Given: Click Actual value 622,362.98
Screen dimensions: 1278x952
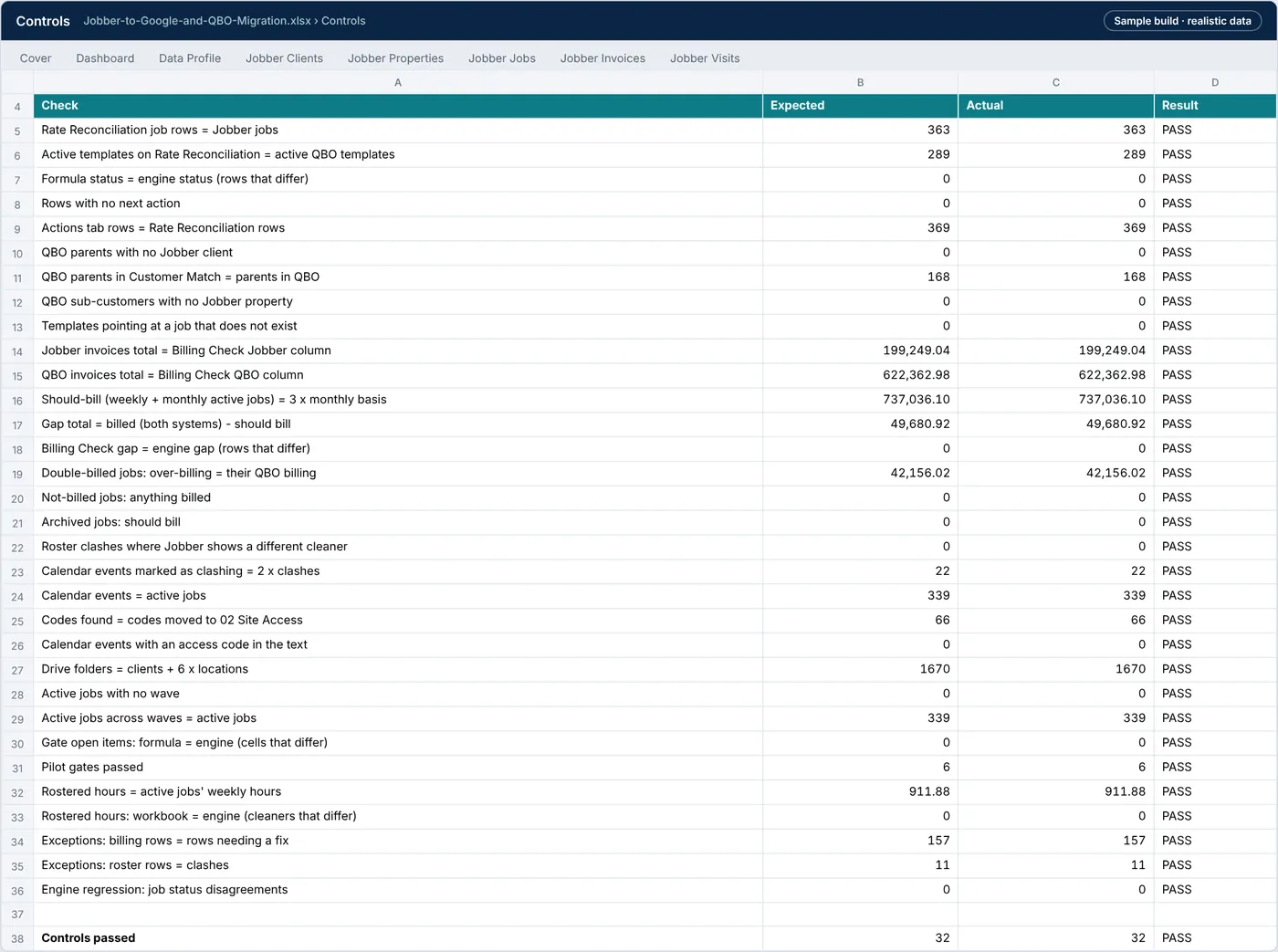Looking at the screenshot, I should coord(1056,375).
